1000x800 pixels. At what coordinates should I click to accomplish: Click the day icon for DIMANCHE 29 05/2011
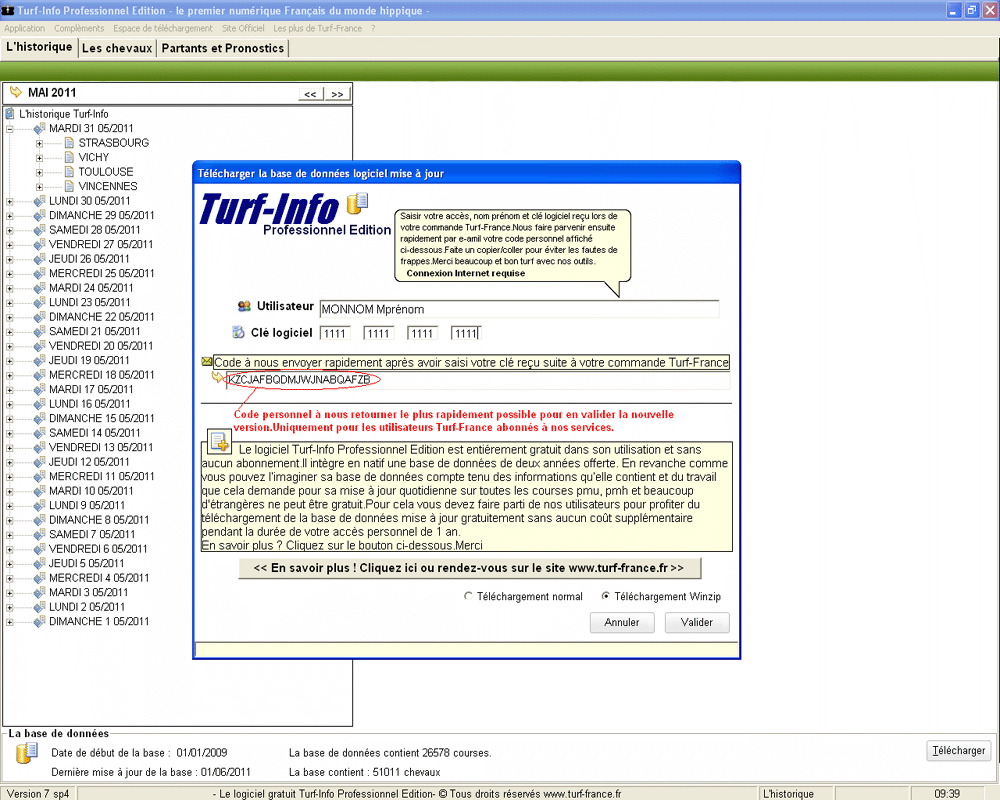pyautogui.click(x=40, y=216)
